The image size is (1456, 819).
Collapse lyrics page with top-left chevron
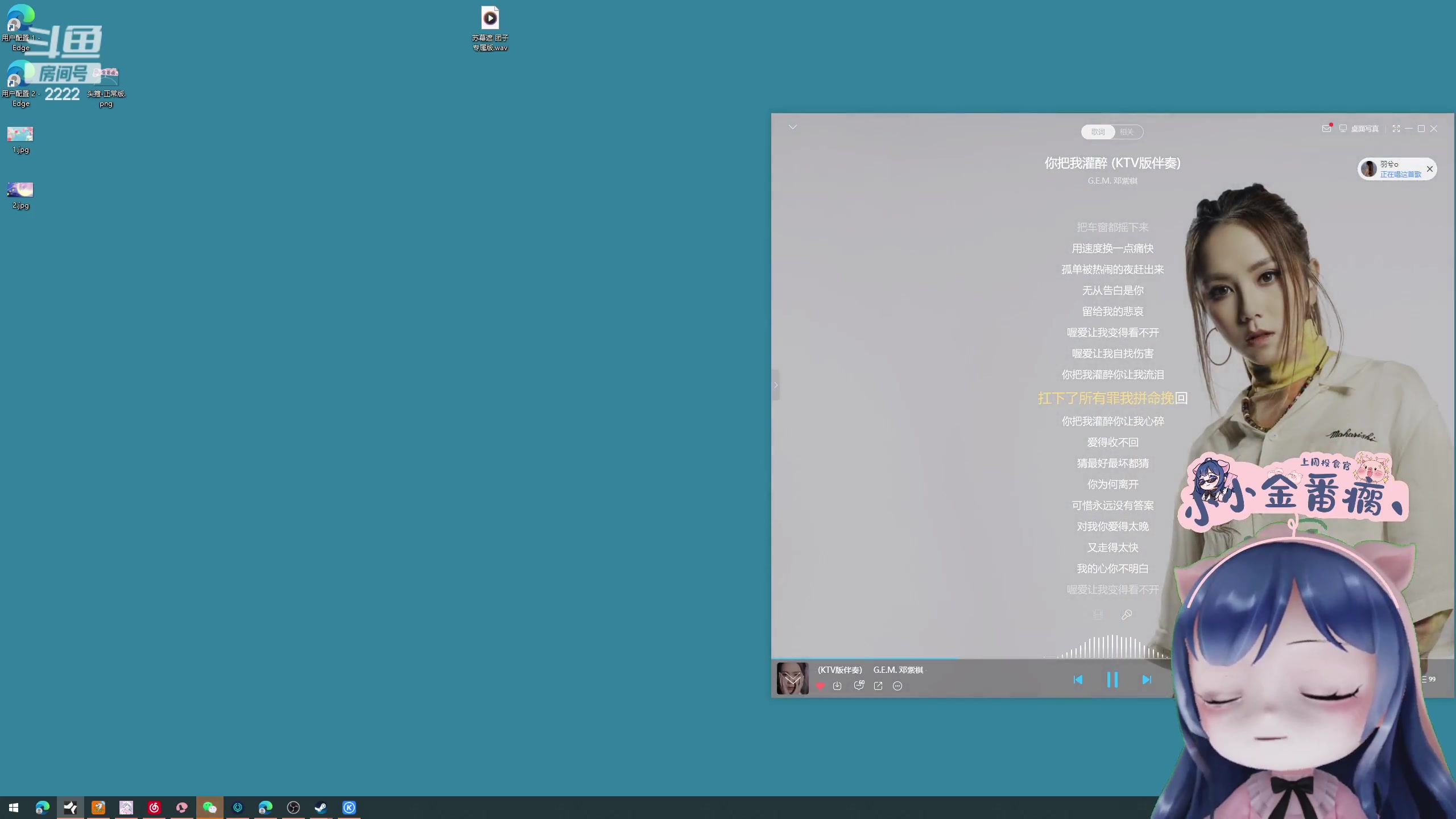tap(793, 127)
